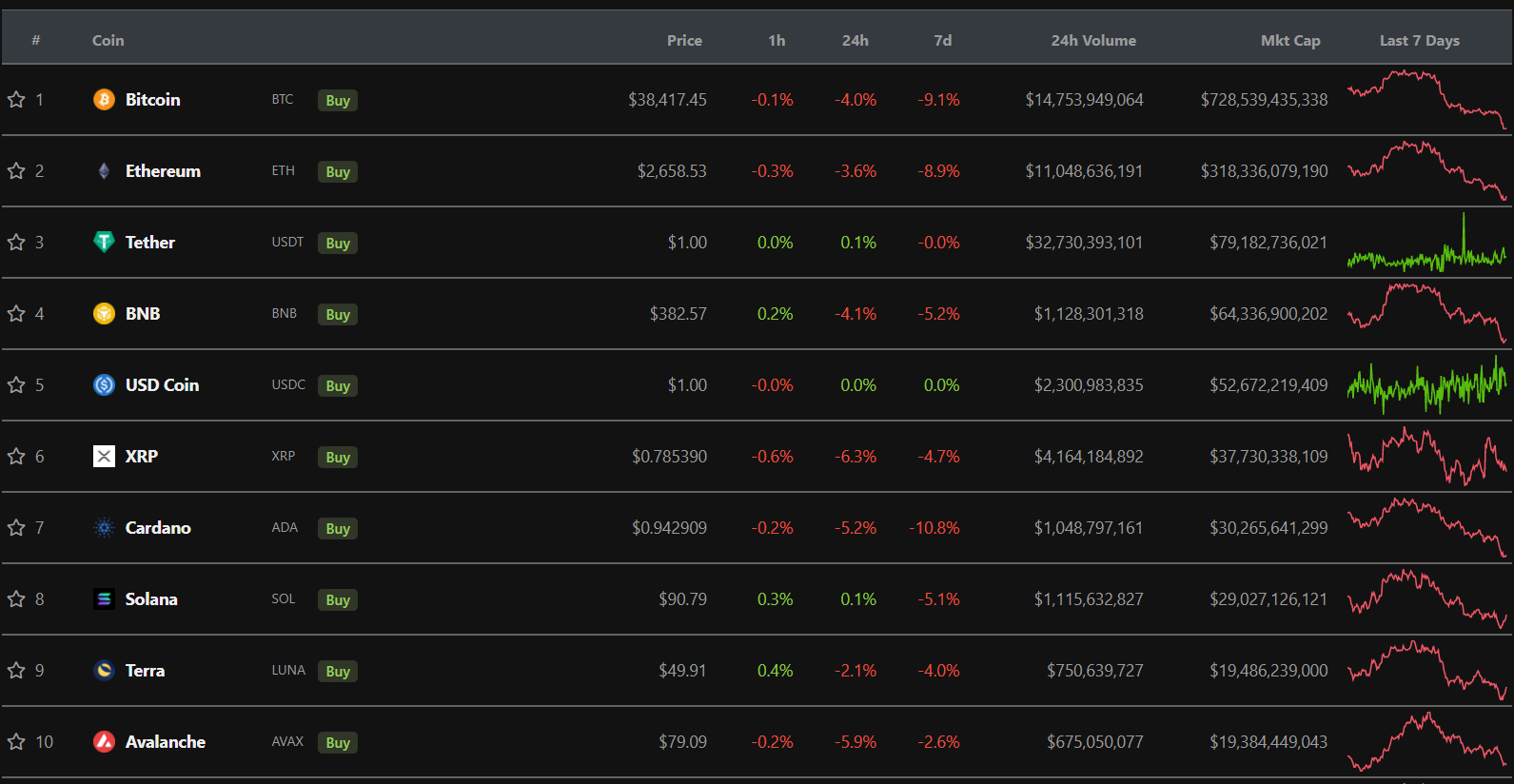The image size is (1514, 784).
Task: Click Solana price $90.79
Action: click(x=682, y=599)
